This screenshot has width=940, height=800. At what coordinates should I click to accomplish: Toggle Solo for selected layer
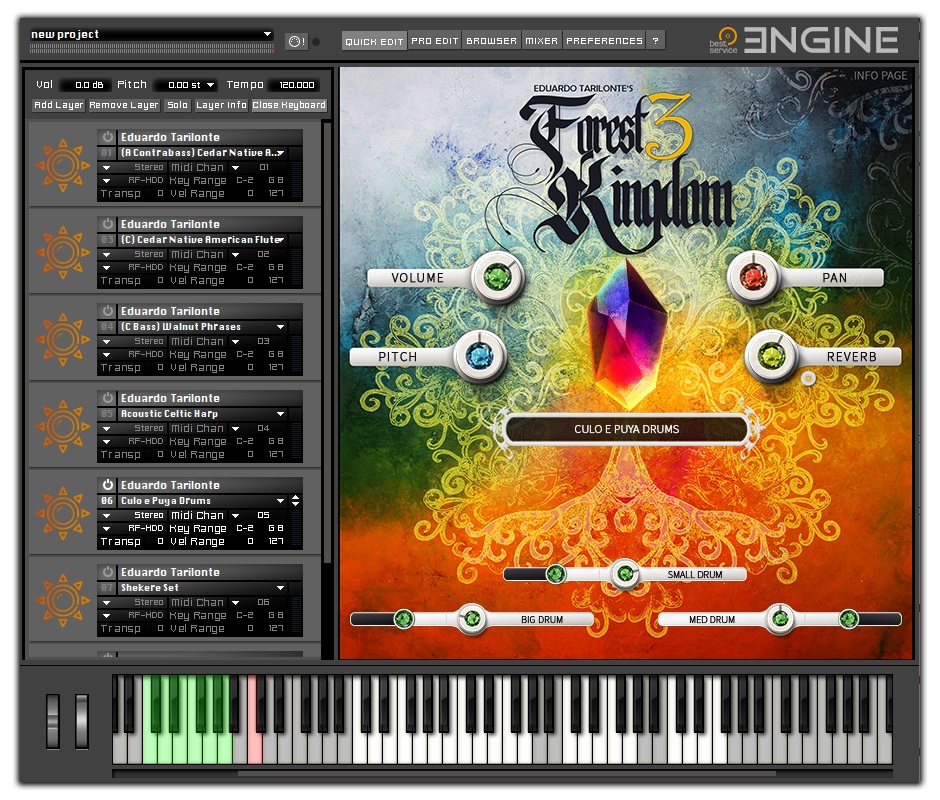point(177,105)
